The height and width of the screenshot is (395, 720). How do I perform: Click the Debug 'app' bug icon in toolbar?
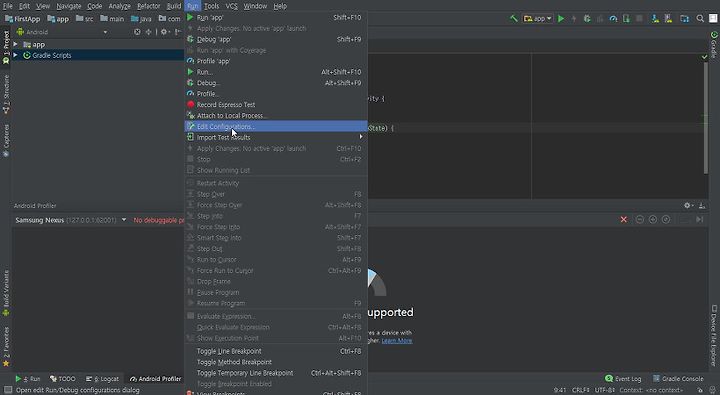pos(587,19)
